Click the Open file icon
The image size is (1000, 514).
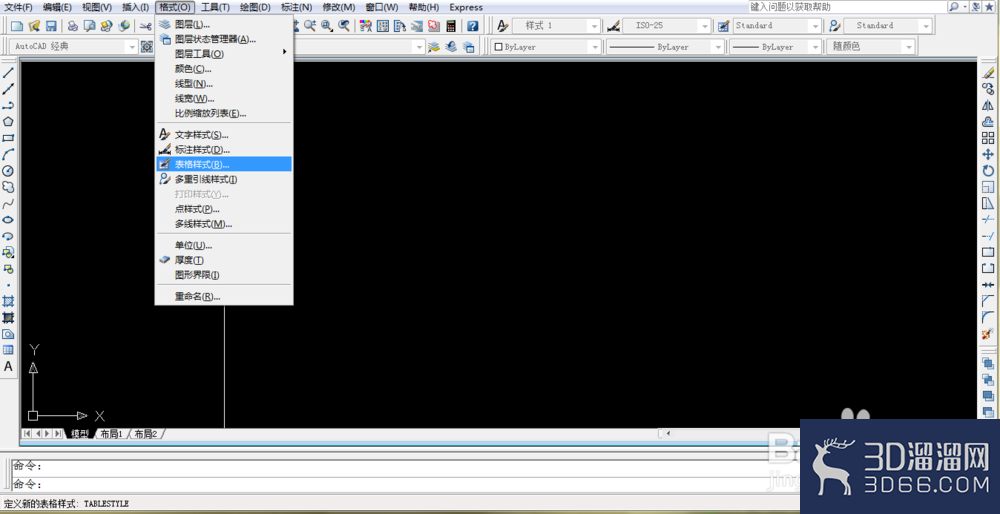pos(34,26)
